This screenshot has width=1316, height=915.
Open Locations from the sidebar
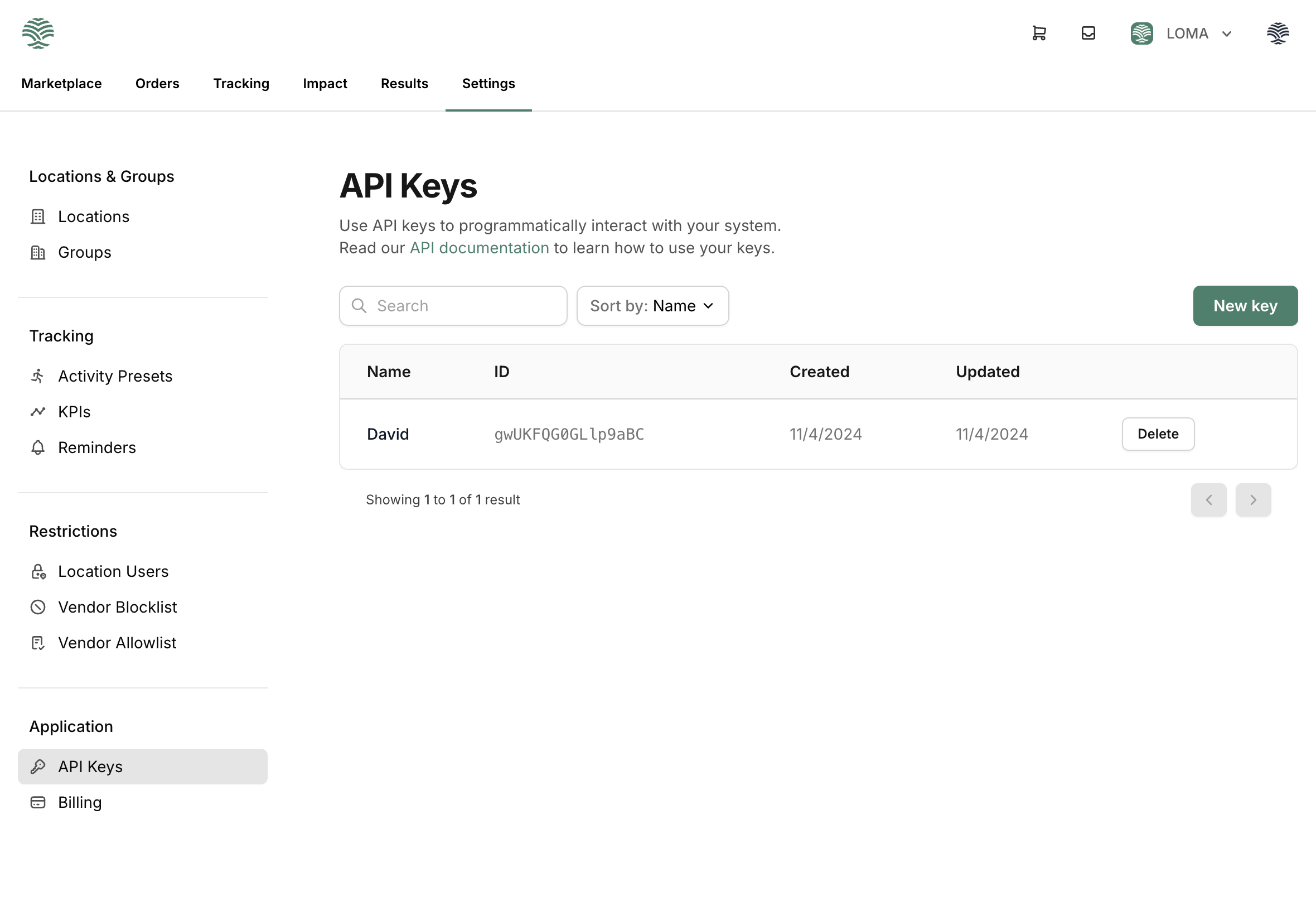click(x=93, y=216)
